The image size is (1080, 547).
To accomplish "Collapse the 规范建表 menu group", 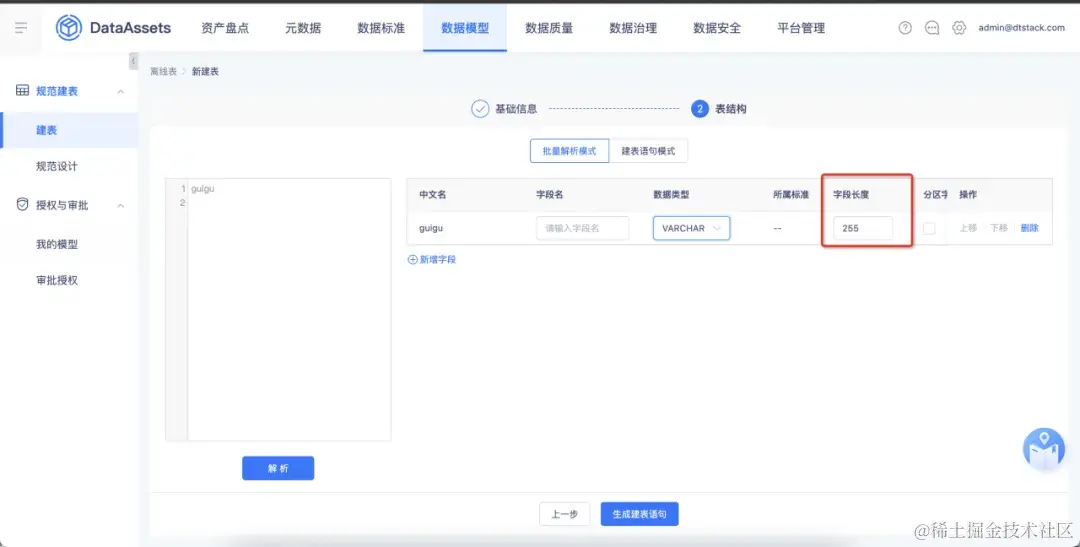I will pos(121,92).
